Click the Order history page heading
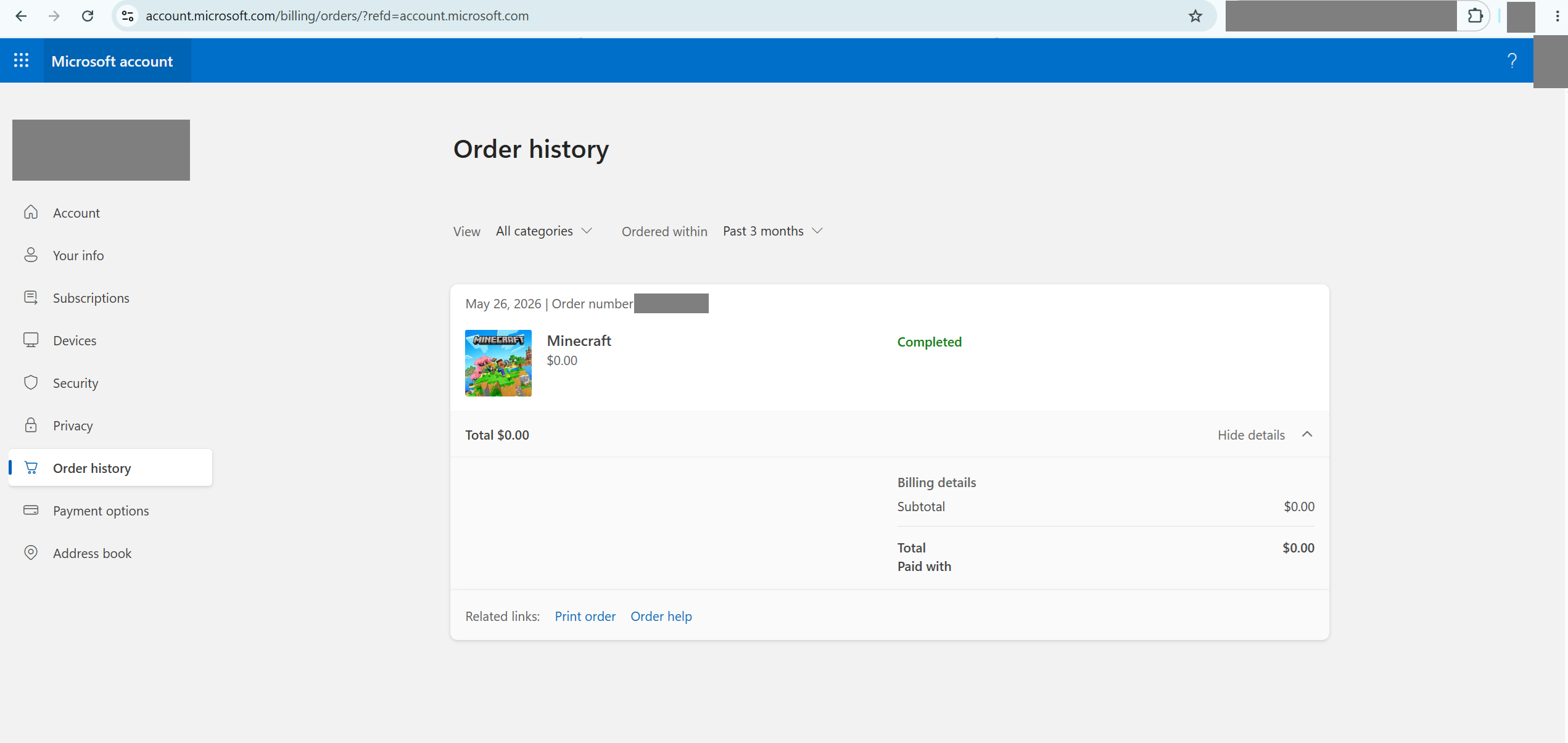Viewport: 1568px width, 743px height. pyautogui.click(x=531, y=149)
